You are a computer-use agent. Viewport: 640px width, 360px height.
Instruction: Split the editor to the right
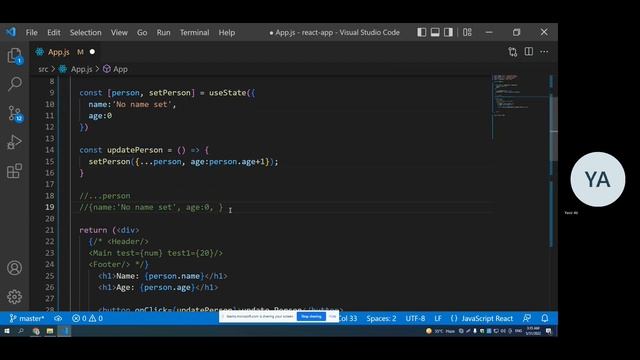click(x=529, y=51)
